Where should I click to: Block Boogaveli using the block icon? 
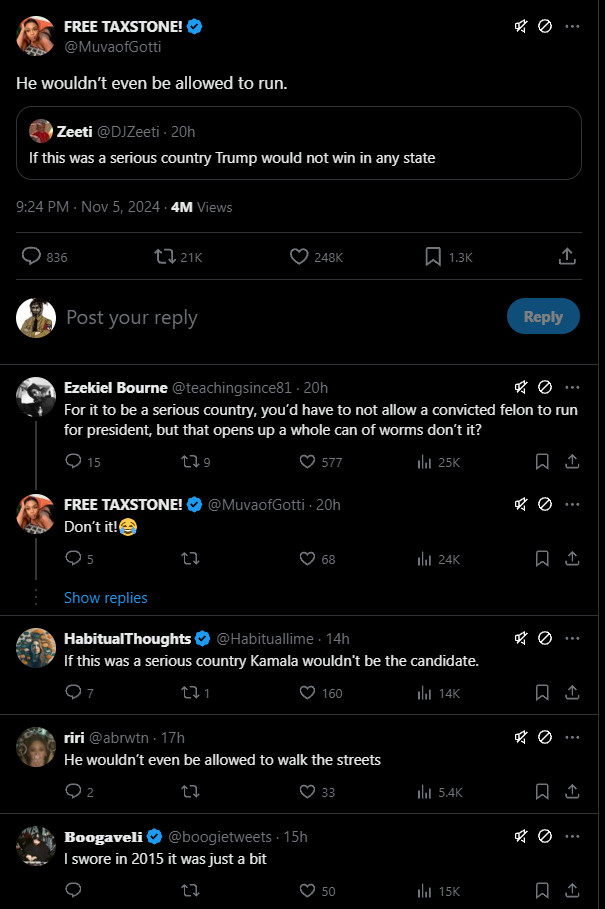(546, 836)
